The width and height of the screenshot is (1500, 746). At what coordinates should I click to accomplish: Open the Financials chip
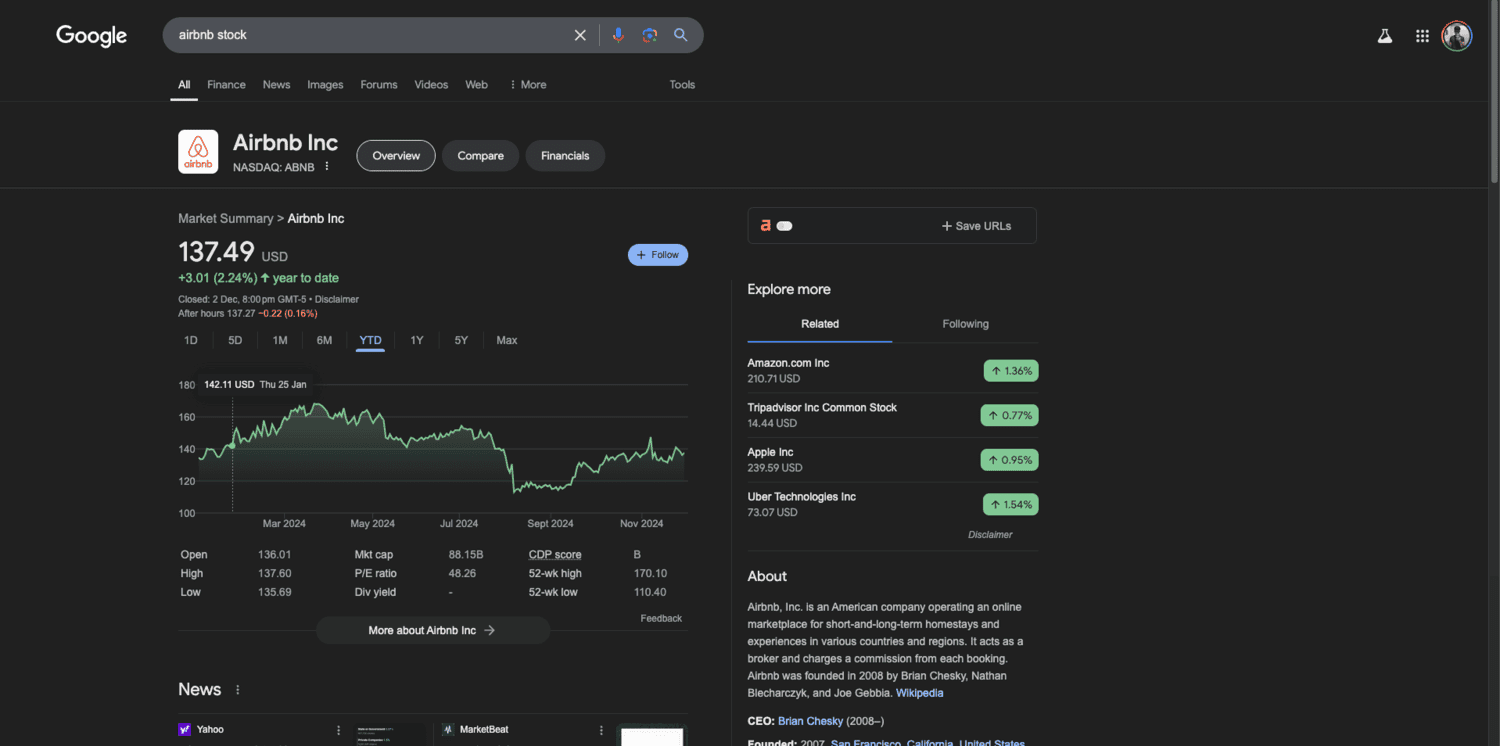565,156
